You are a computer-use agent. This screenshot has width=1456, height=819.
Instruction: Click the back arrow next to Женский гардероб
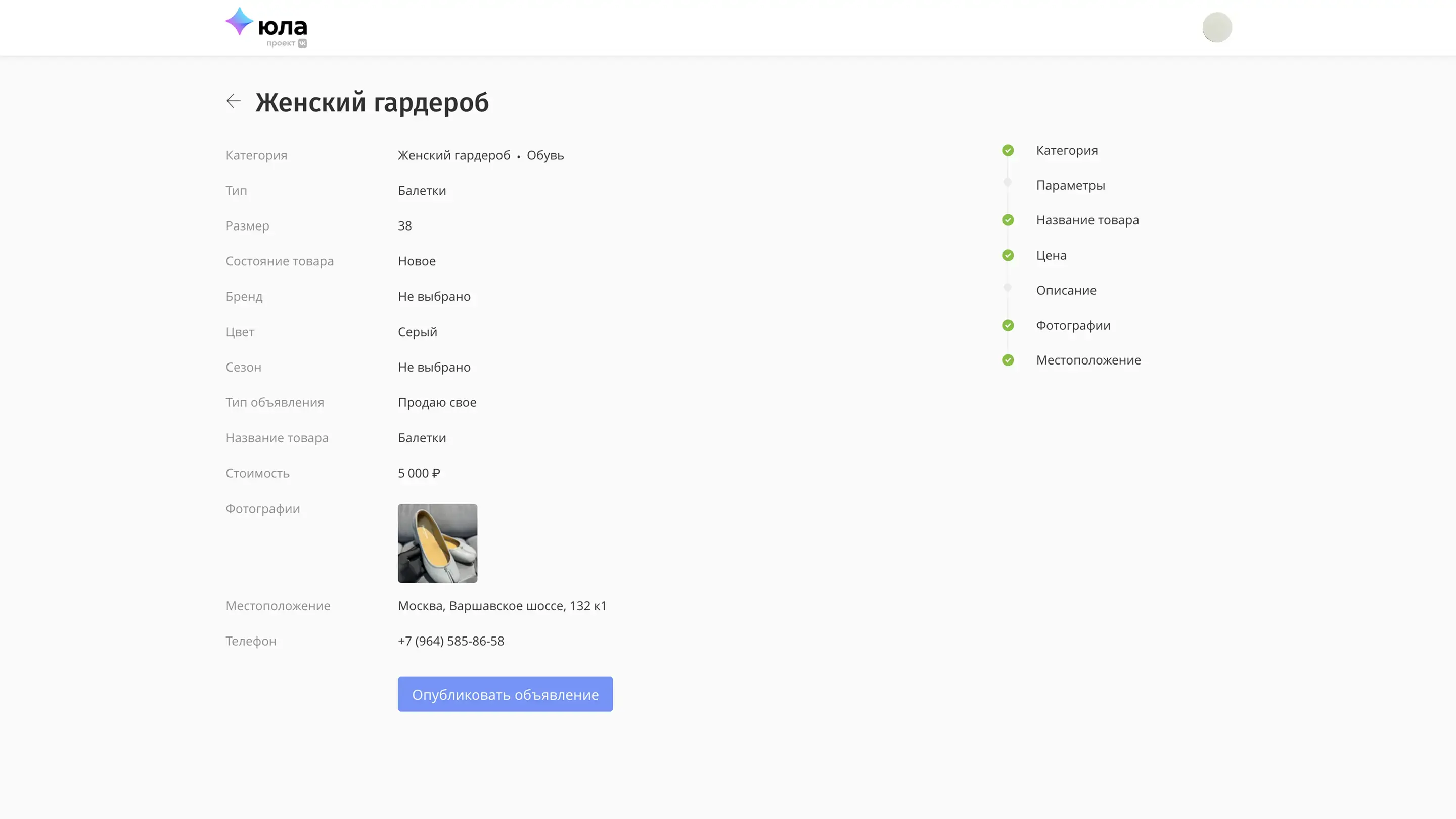tap(234, 101)
